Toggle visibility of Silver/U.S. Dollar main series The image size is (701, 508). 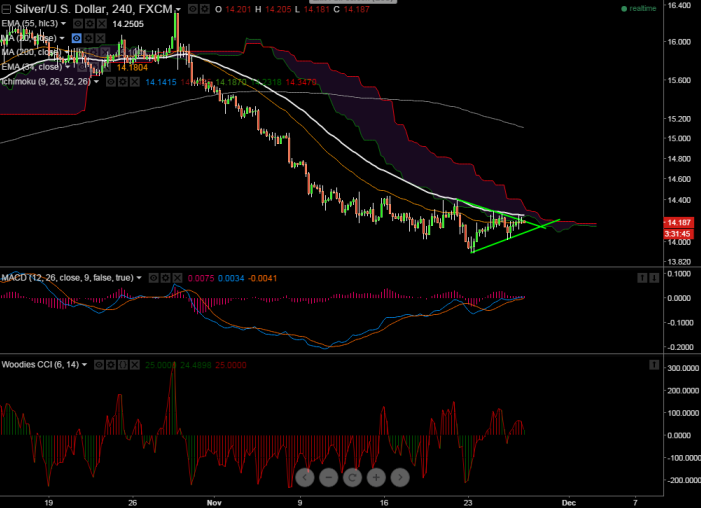[192, 9]
